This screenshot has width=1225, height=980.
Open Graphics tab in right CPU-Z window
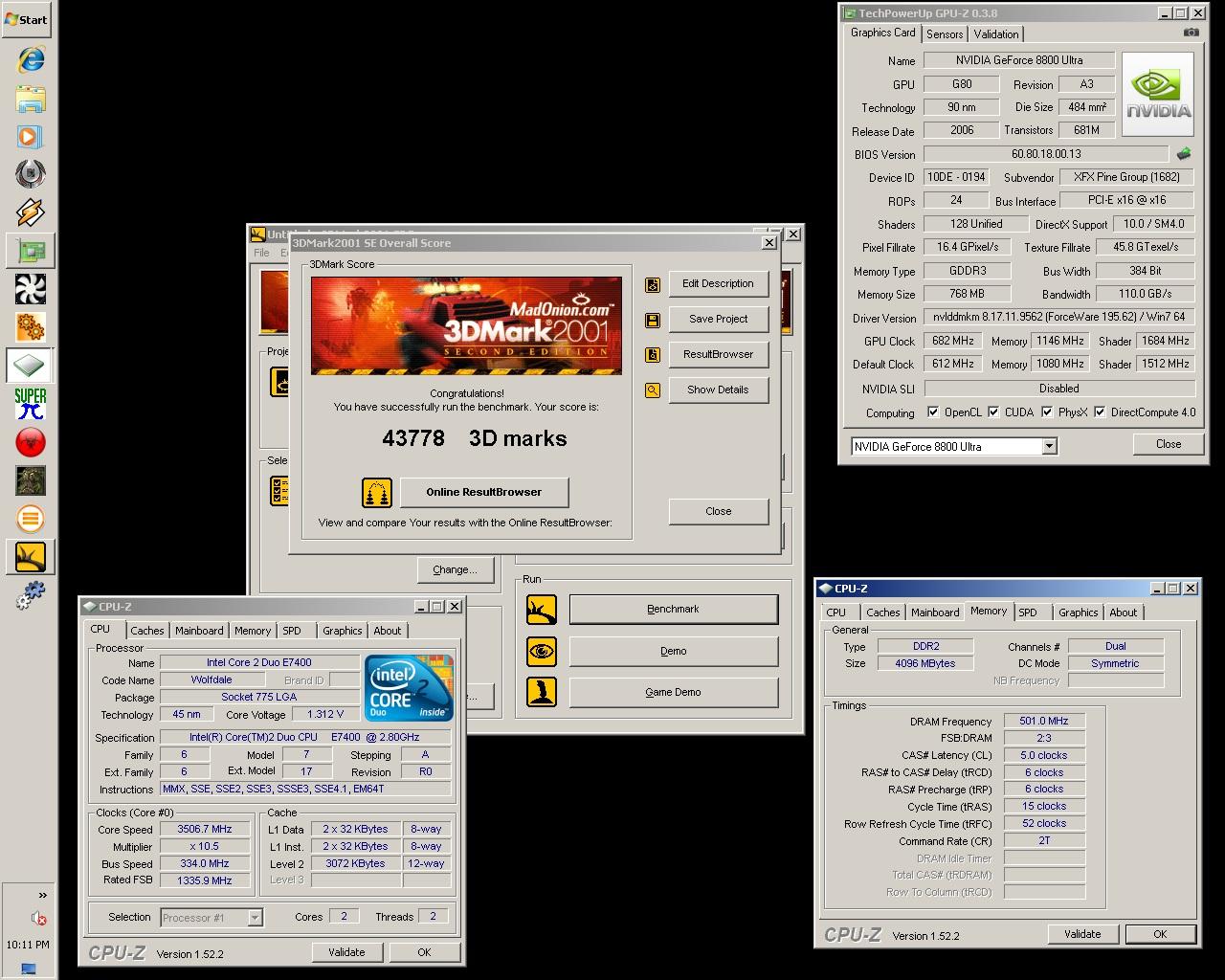point(1079,612)
